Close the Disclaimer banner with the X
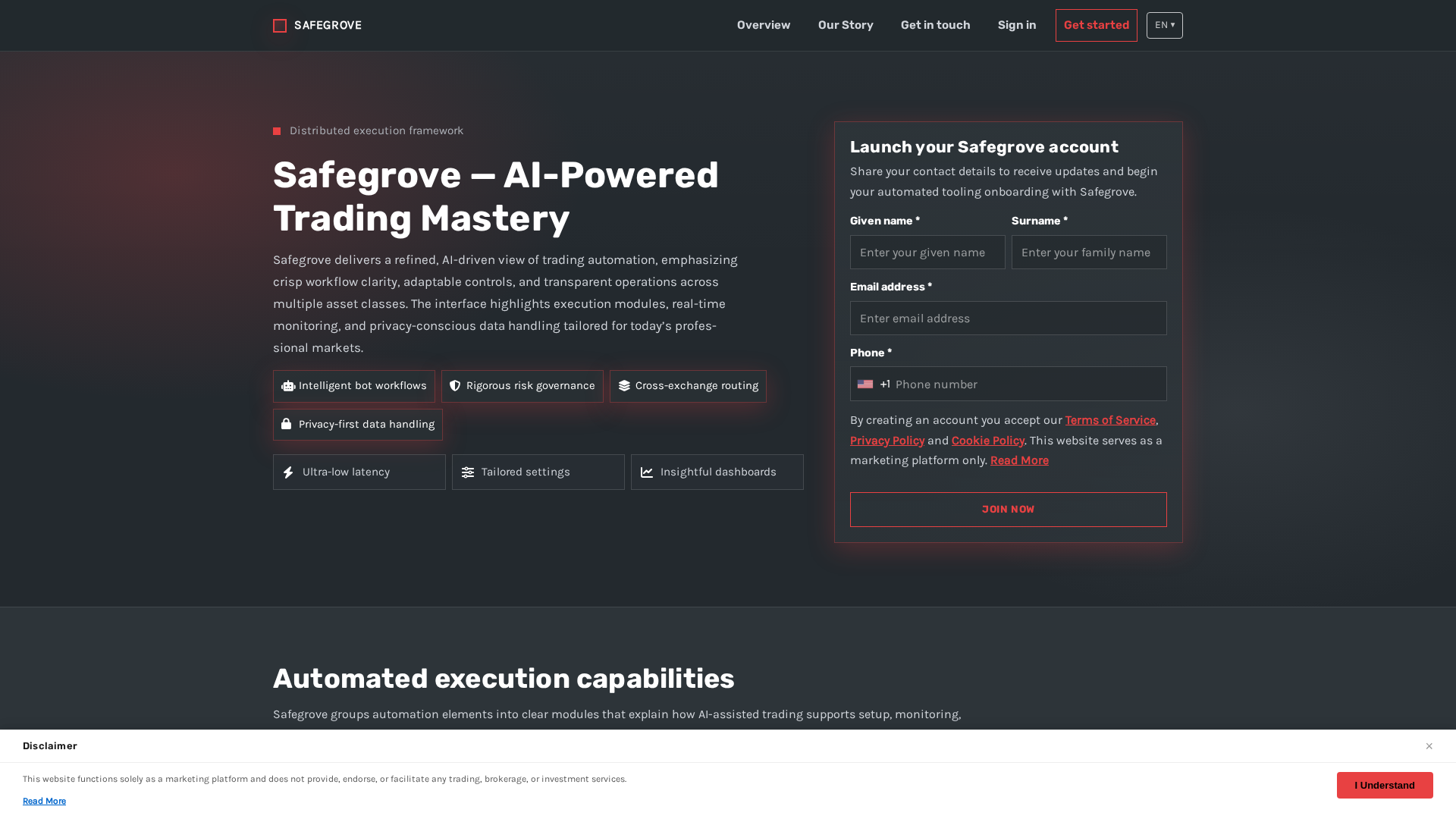The height and width of the screenshot is (819, 1456). pos(1429,746)
